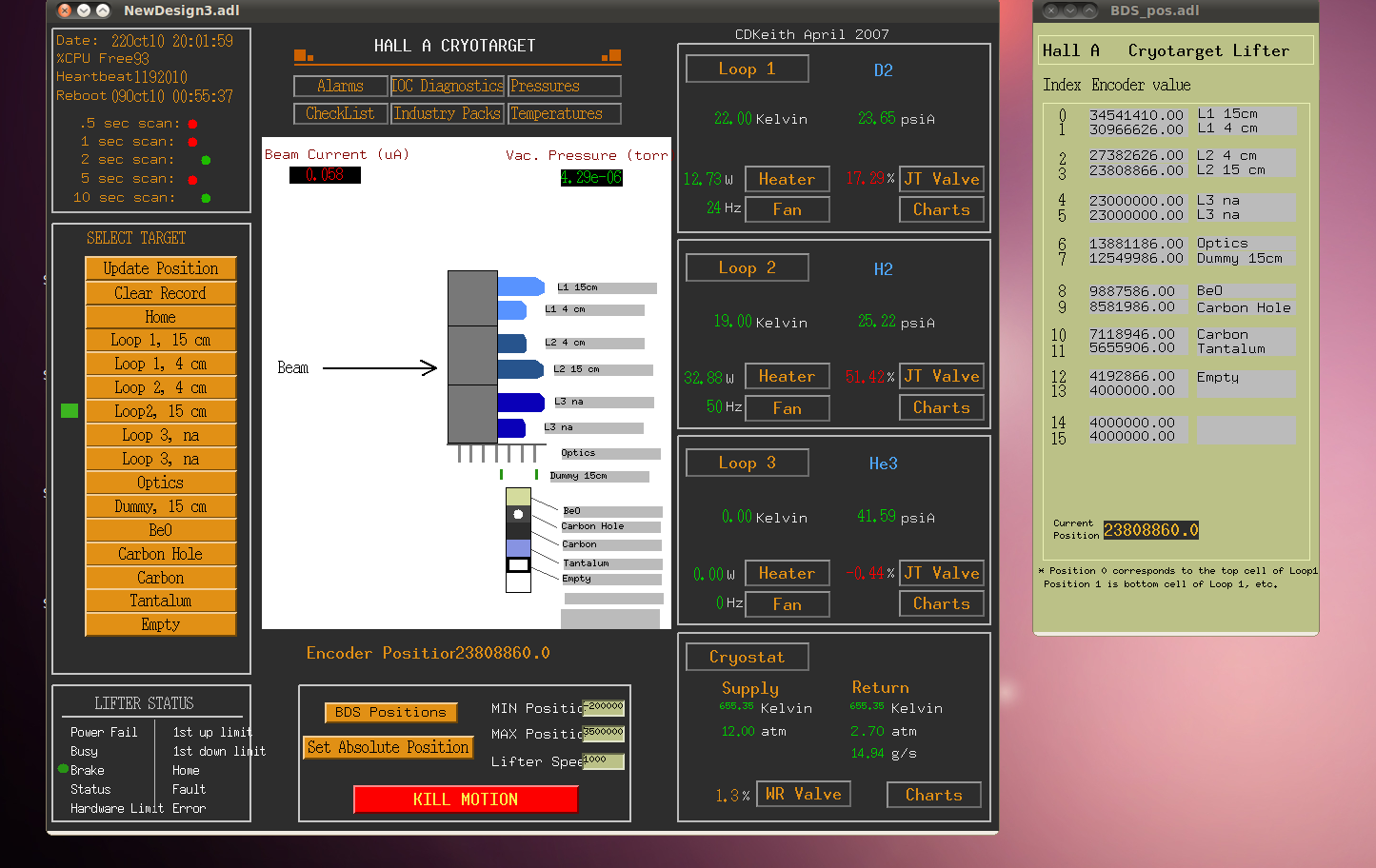Open the CheckList screen
Viewport: 1376px width, 868px height.
(x=340, y=113)
